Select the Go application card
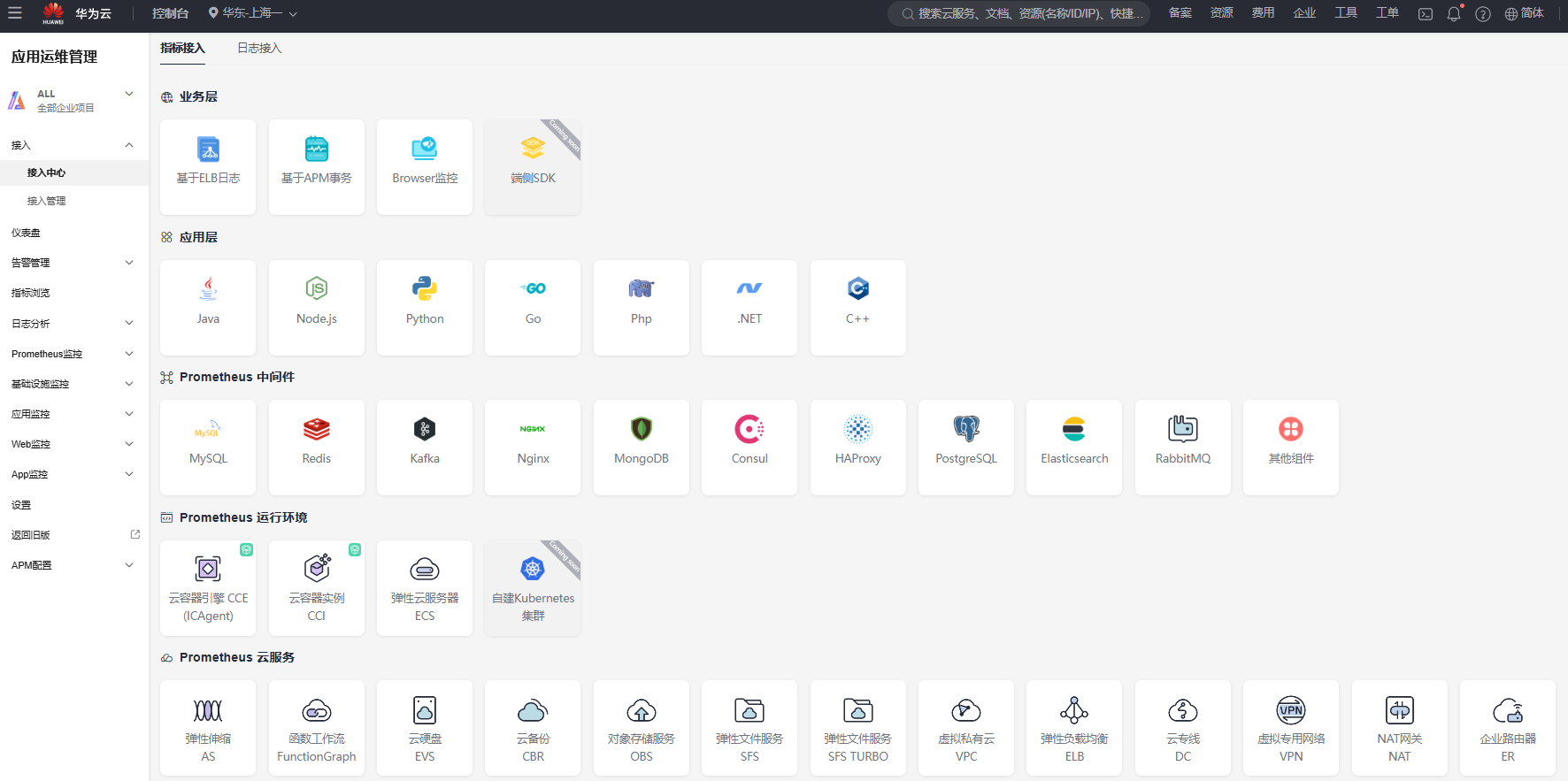 coord(533,308)
